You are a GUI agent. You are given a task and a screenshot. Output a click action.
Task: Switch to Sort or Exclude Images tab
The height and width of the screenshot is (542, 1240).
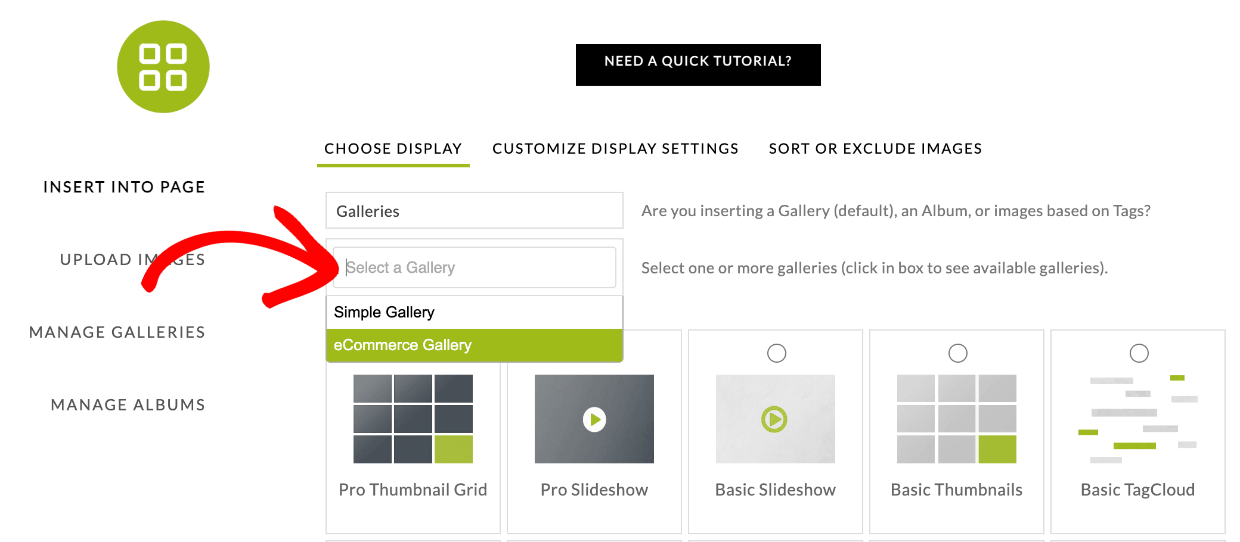pos(875,149)
